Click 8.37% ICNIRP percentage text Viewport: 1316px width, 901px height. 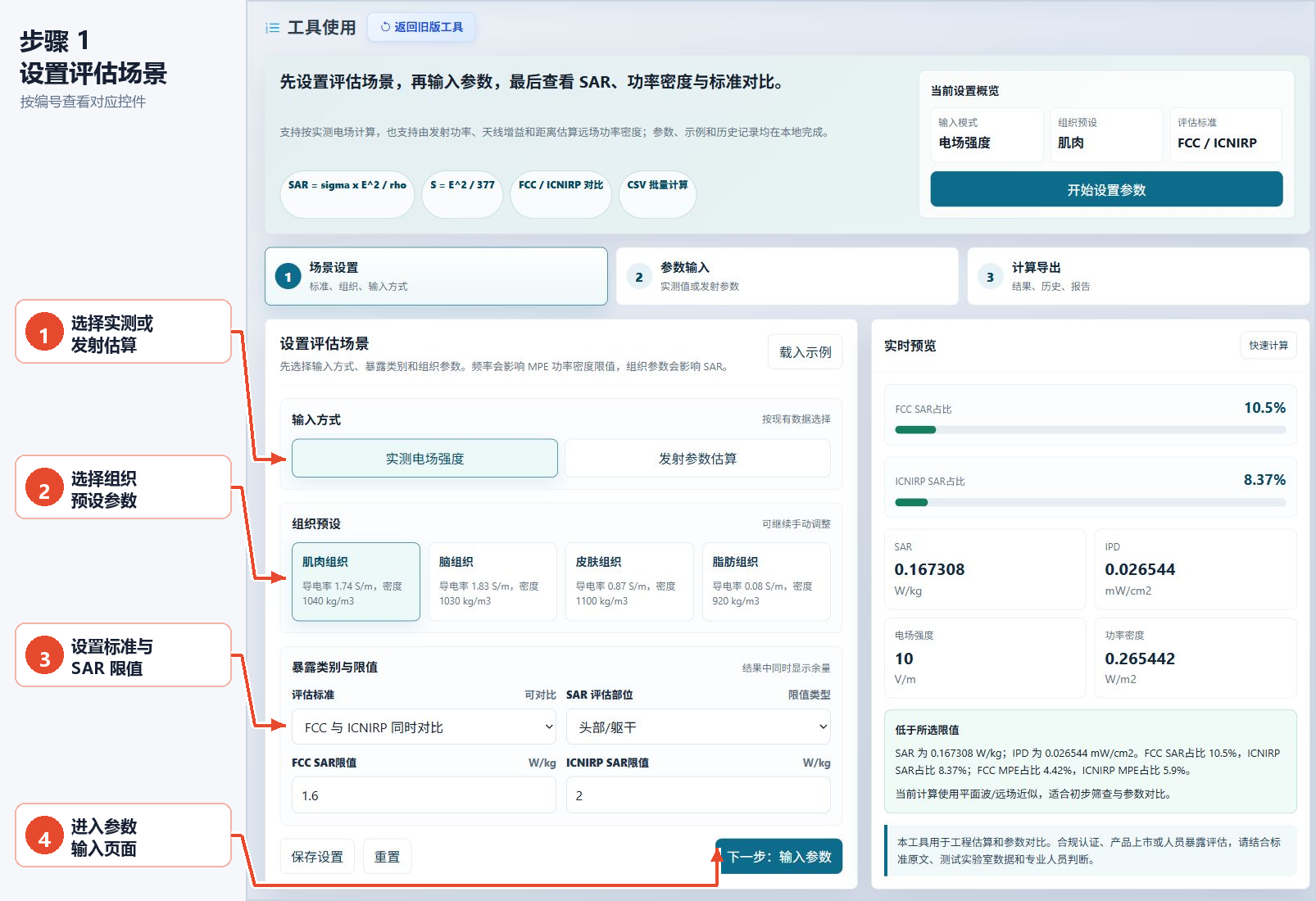[1264, 480]
